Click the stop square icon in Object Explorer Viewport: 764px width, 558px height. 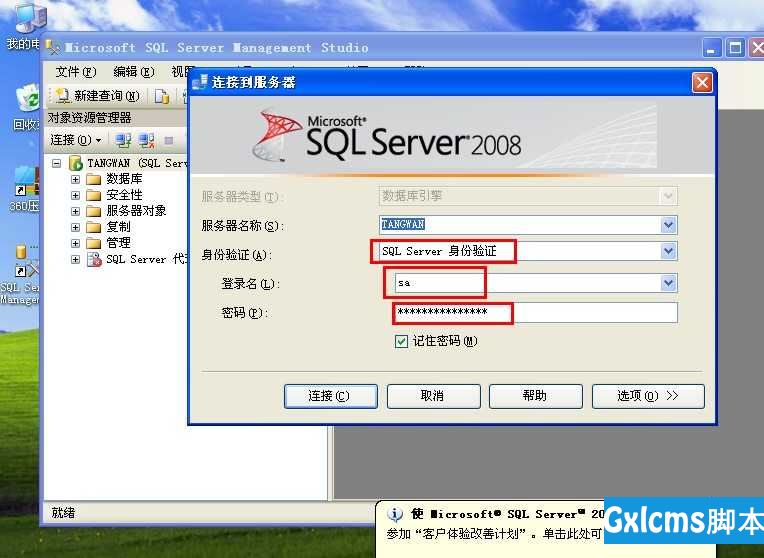[x=169, y=141]
